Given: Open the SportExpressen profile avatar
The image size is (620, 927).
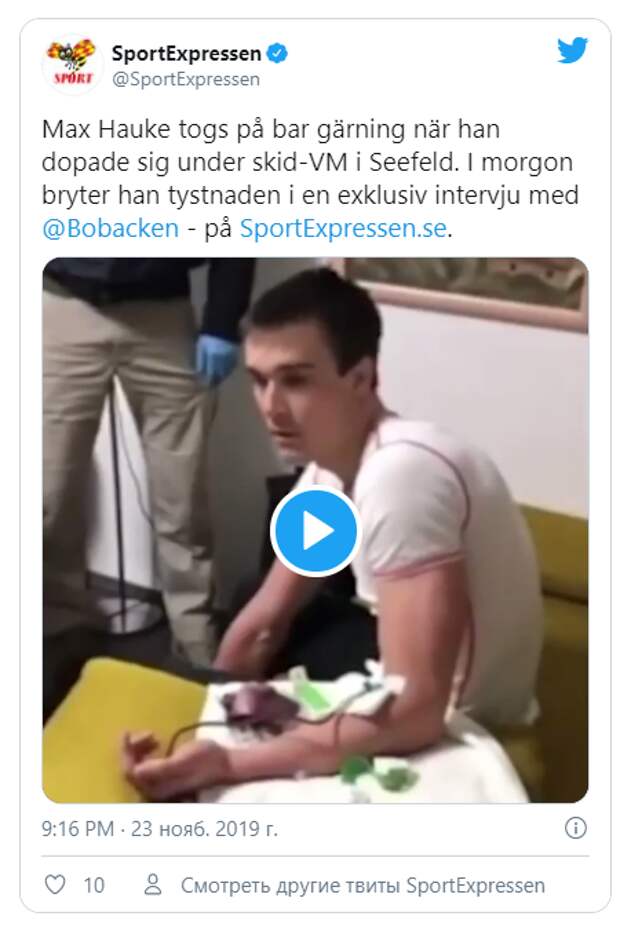Looking at the screenshot, I should [x=72, y=63].
